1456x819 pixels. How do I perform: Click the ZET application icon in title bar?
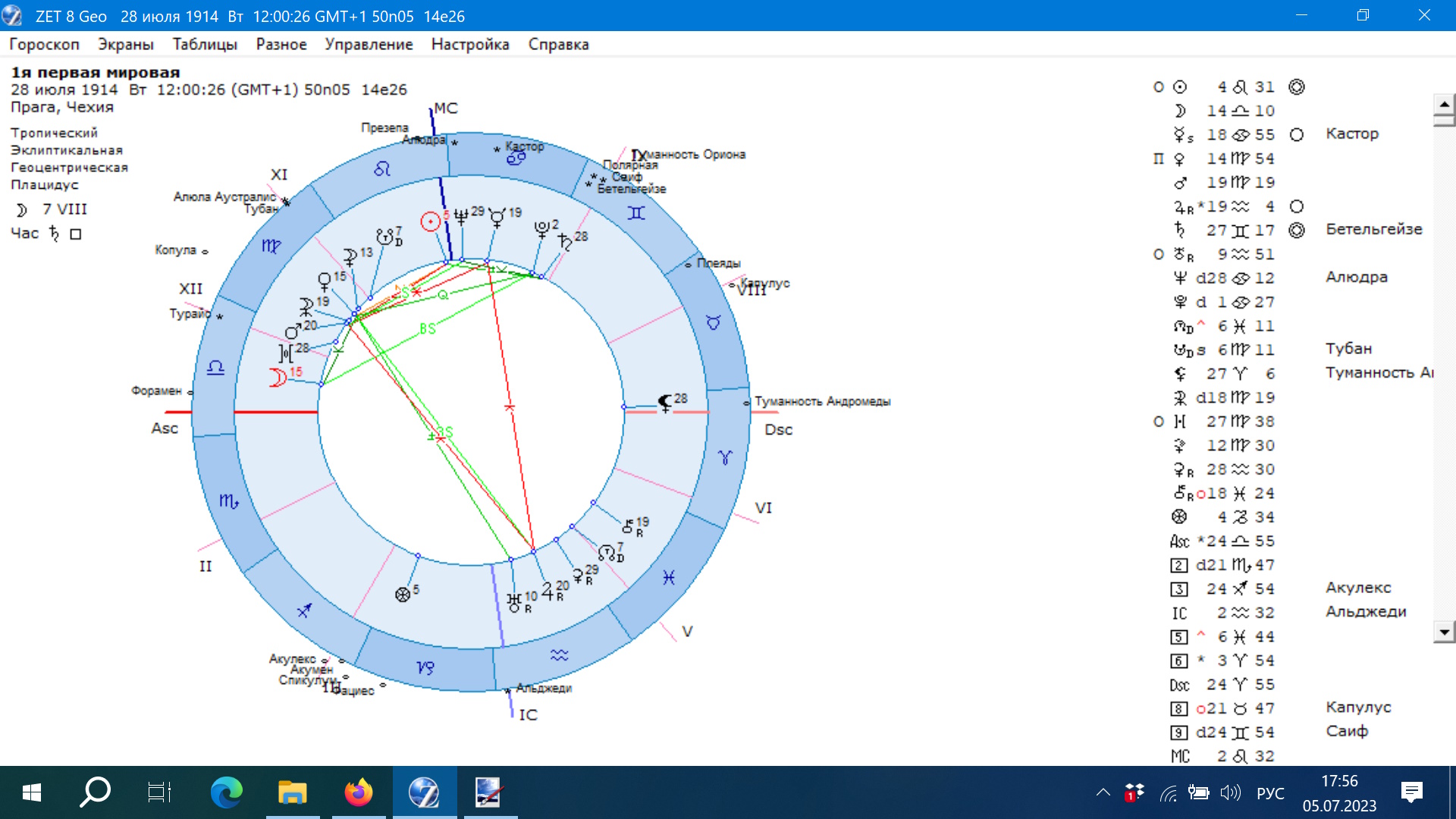13,15
